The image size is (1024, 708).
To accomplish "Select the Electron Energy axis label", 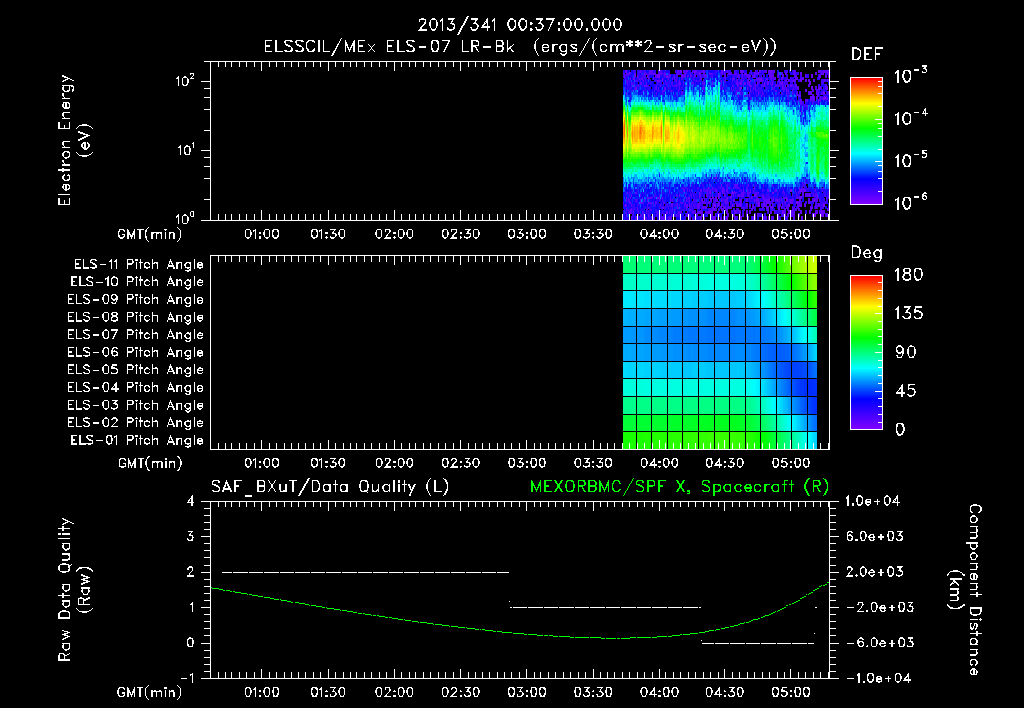I will click(x=74, y=140).
